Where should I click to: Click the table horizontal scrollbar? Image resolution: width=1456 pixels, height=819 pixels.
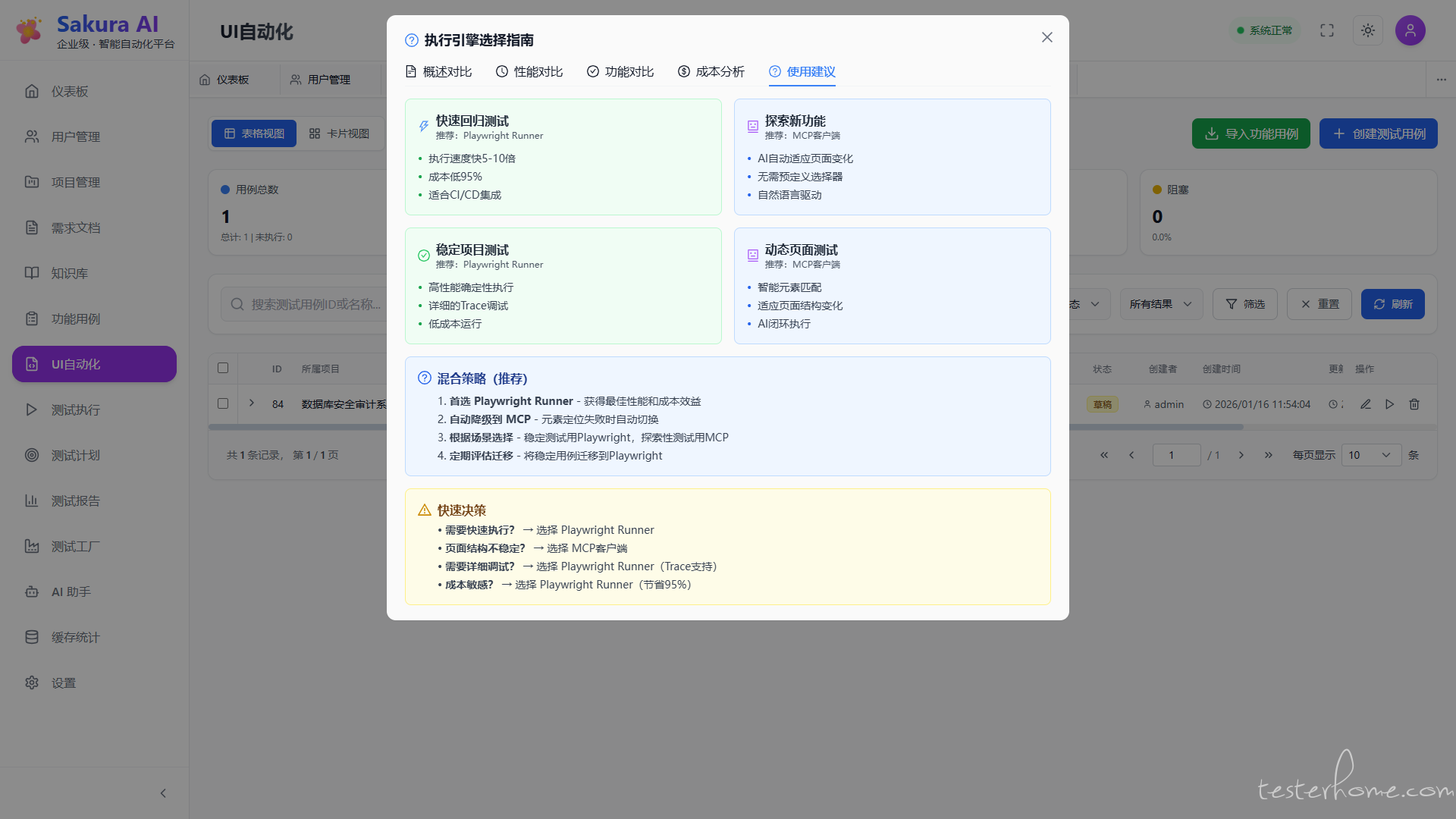pos(1153,427)
